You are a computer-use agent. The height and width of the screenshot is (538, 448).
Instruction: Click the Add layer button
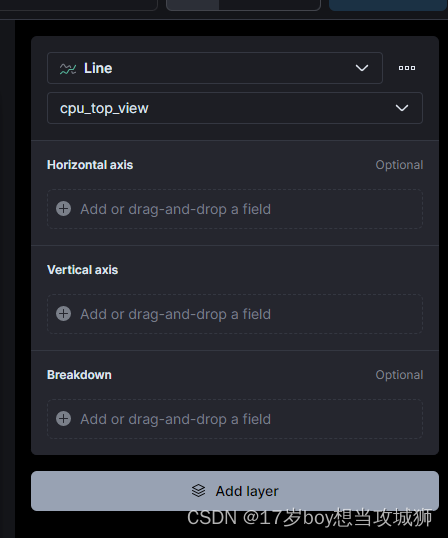235,491
